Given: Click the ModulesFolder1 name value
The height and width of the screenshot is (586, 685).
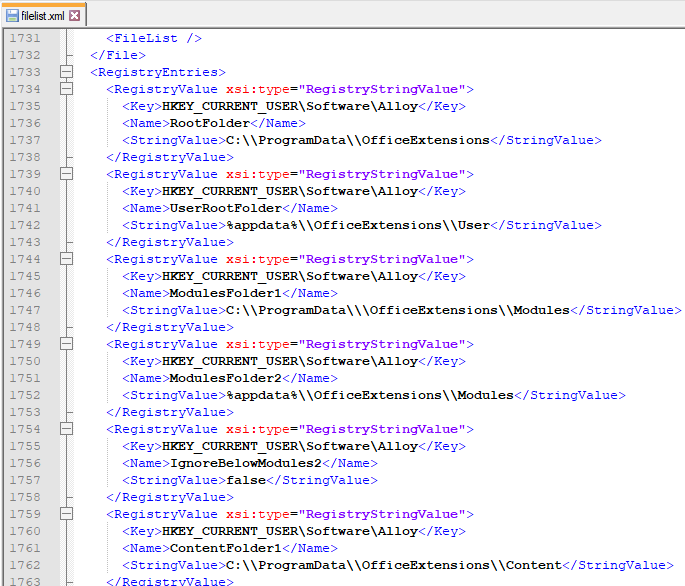Looking at the screenshot, I should click(226, 293).
